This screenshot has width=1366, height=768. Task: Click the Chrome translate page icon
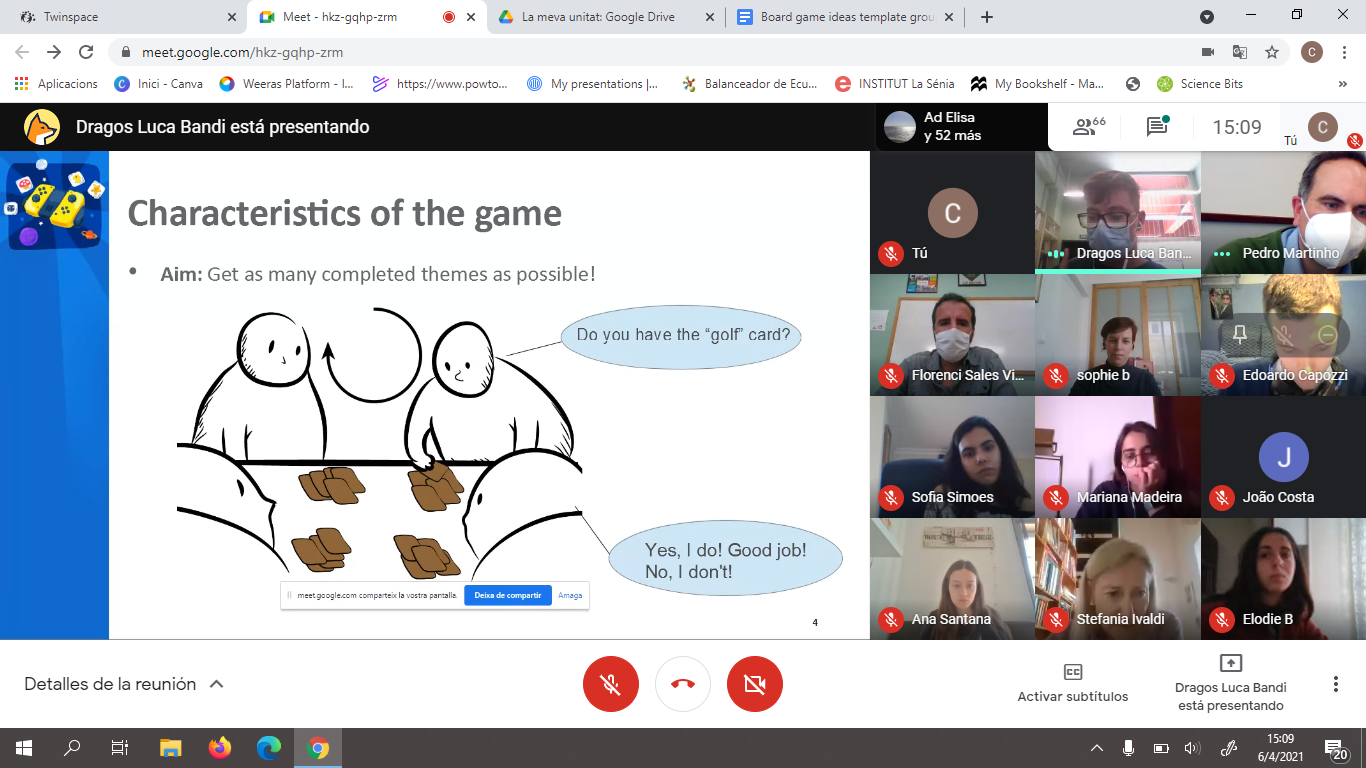pyautogui.click(x=1240, y=52)
